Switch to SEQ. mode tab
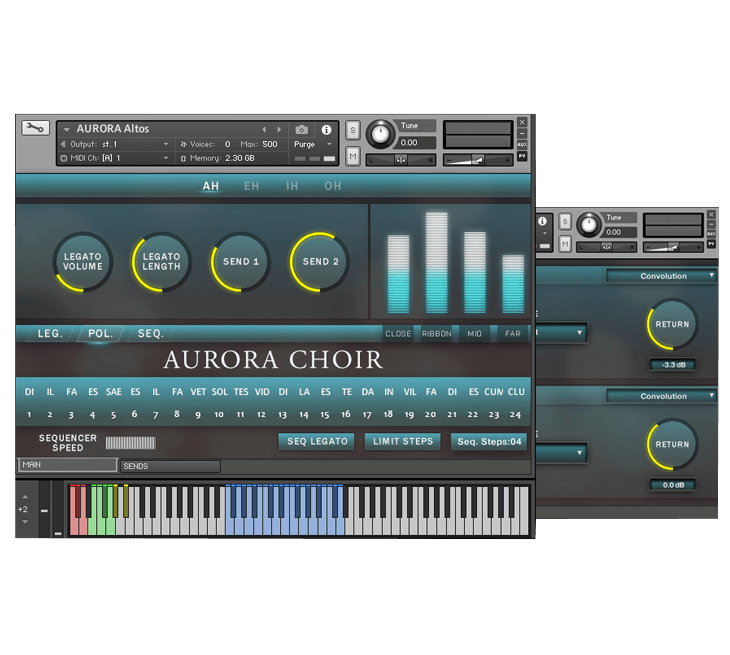The width and height of the screenshot is (730, 655). point(150,334)
